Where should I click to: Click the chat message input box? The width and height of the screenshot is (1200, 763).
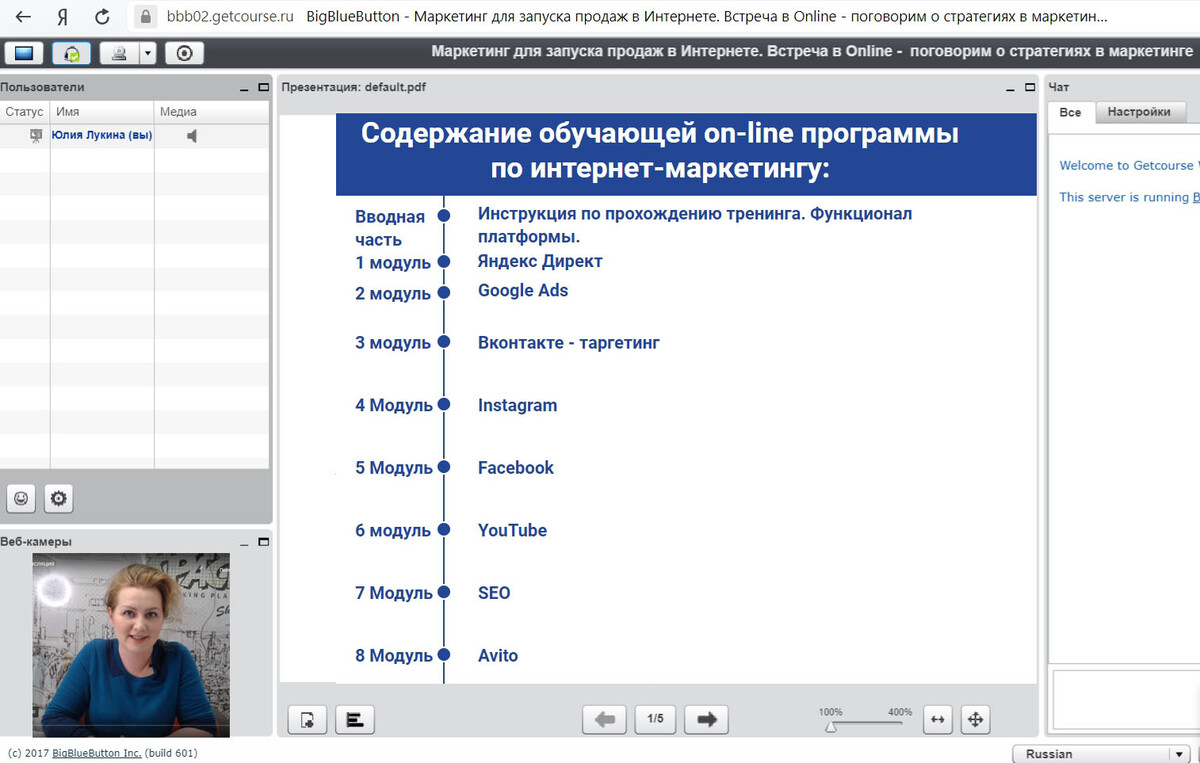pyautogui.click(x=1126, y=700)
